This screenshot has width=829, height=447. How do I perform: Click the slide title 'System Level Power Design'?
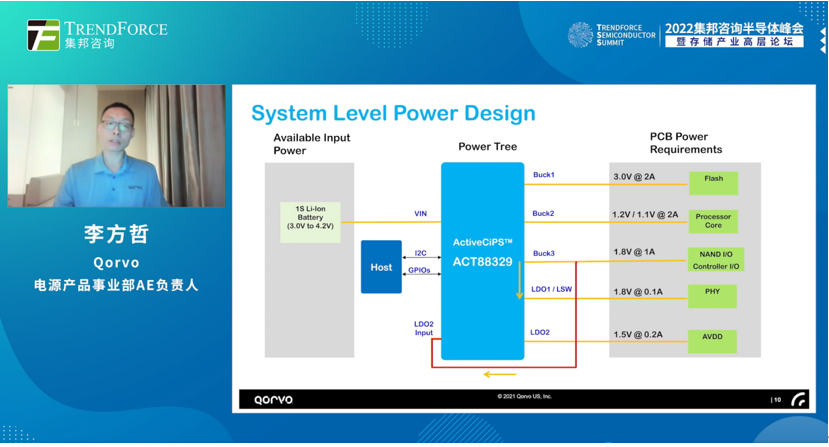click(393, 113)
